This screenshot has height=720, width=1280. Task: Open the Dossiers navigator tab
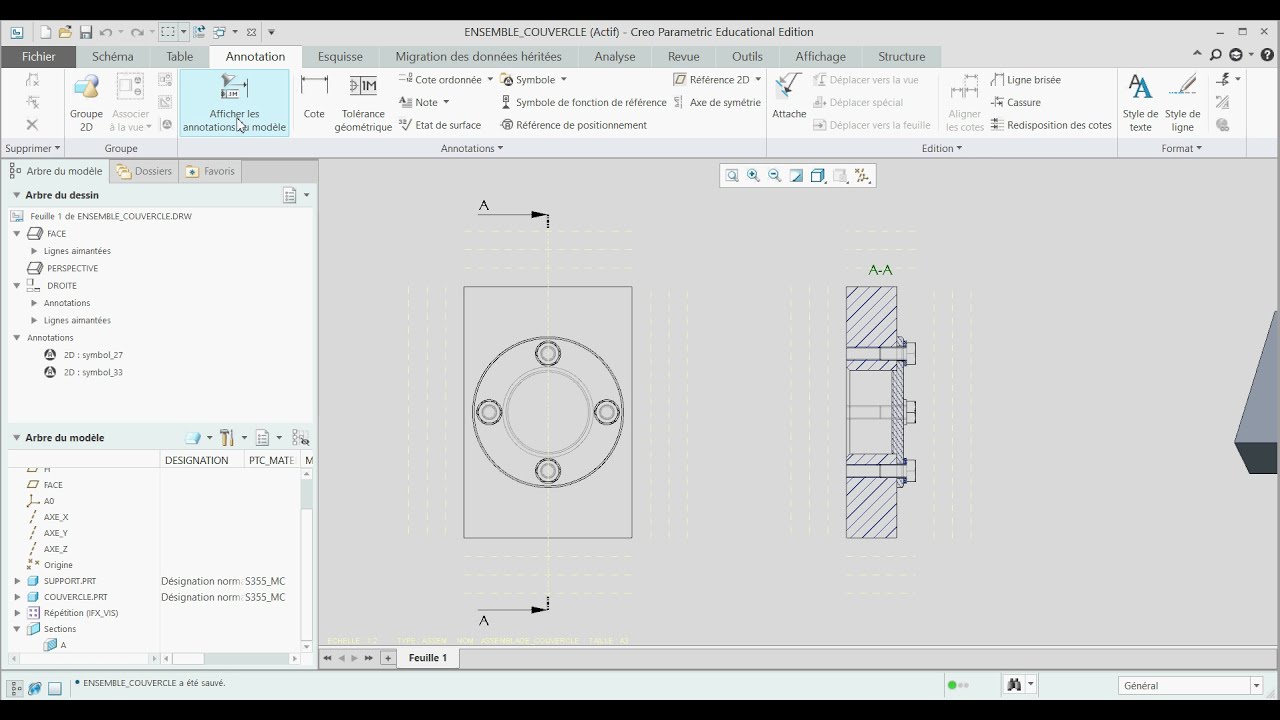click(x=145, y=171)
